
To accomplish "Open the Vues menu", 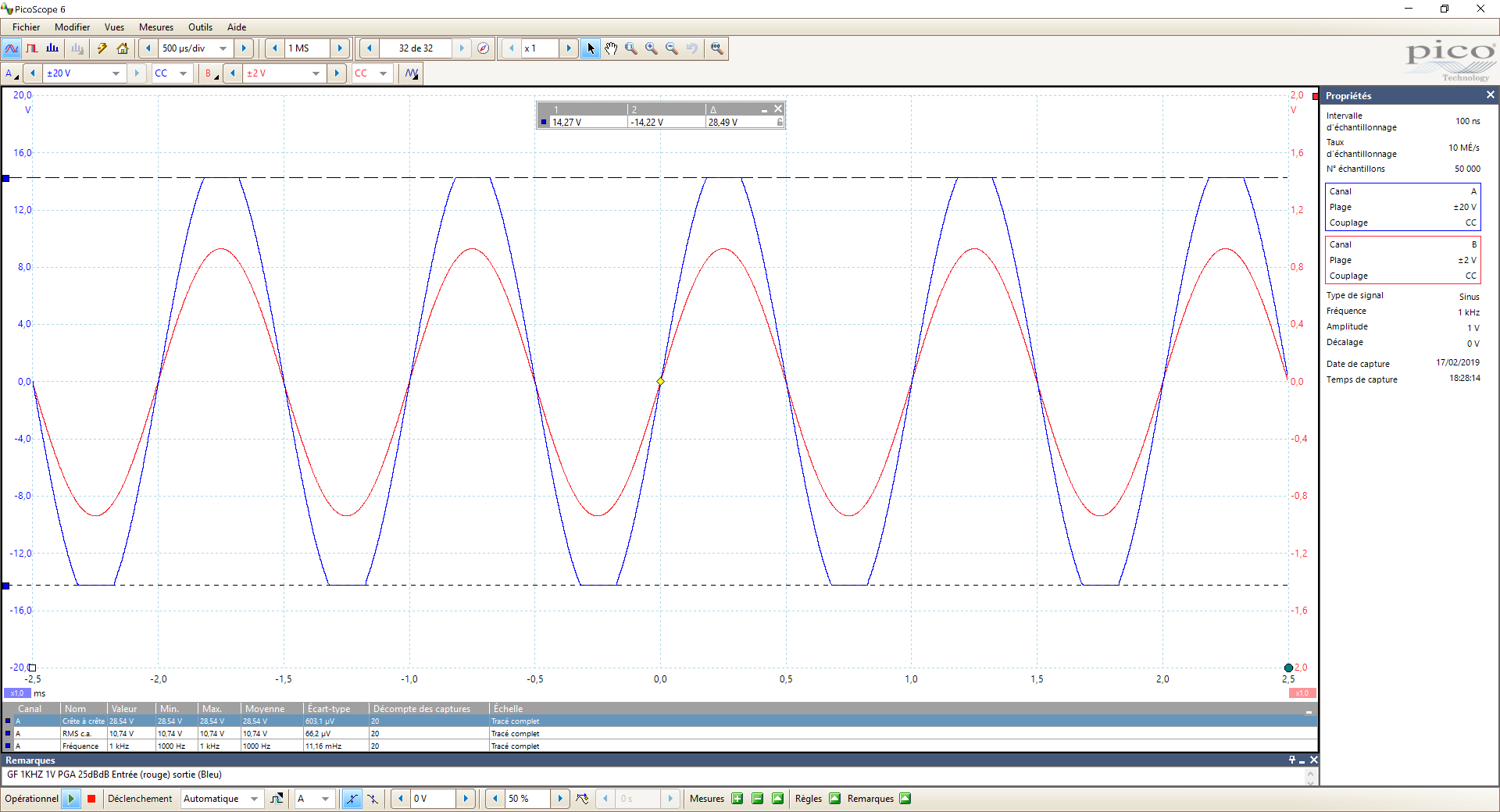I will tap(114, 27).
